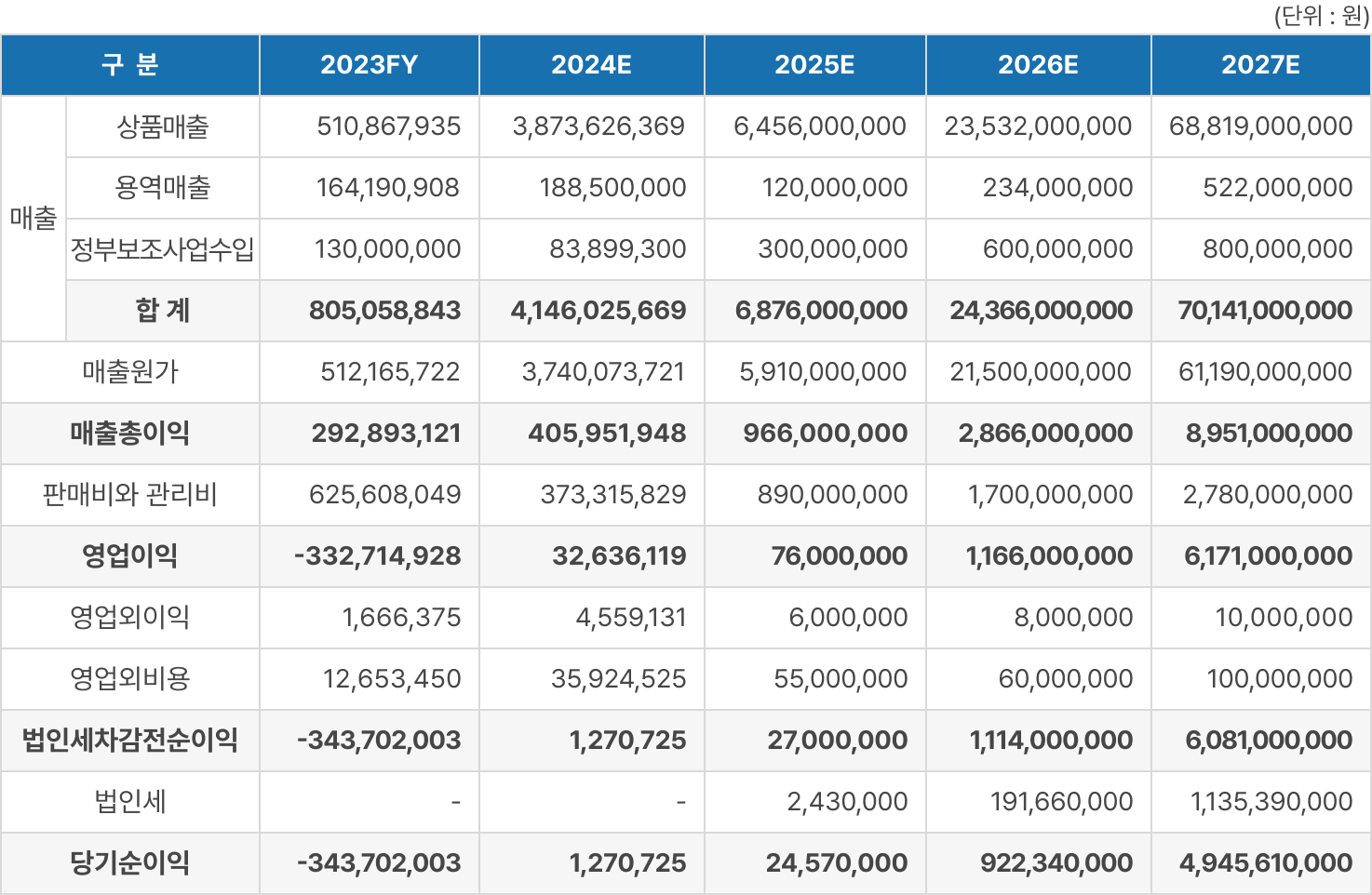Select the 2027E total revenue value 70,141,000,000

pyautogui.click(x=1264, y=311)
